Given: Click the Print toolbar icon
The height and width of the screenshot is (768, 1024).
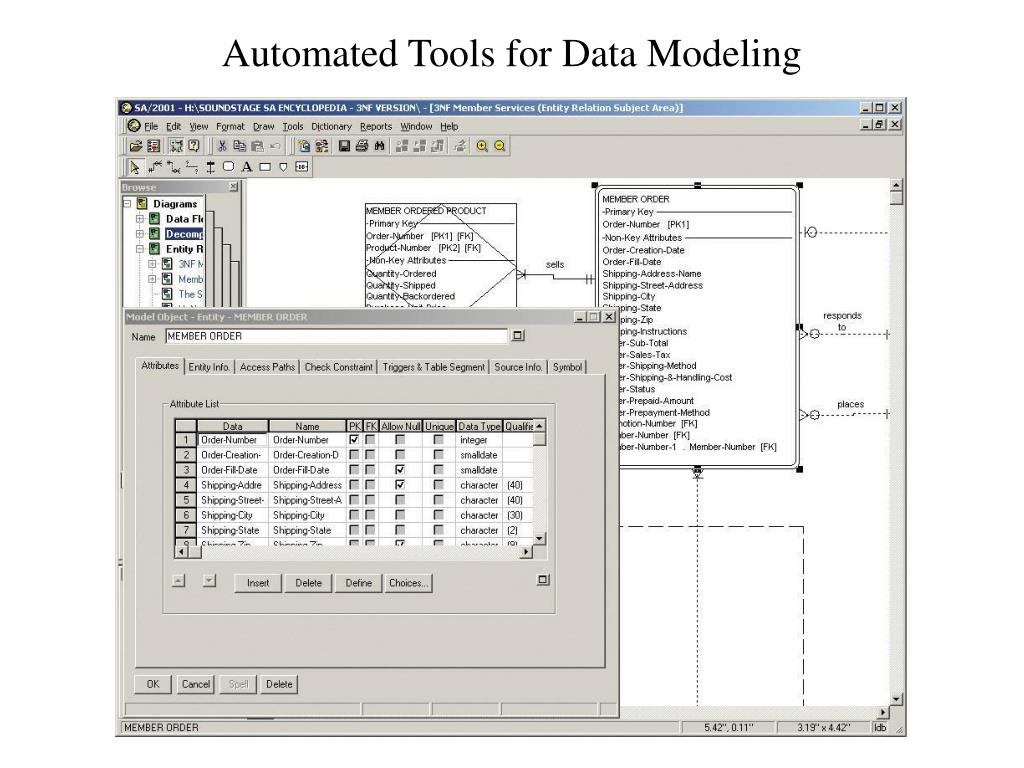Looking at the screenshot, I should pyautogui.click(x=360, y=146).
